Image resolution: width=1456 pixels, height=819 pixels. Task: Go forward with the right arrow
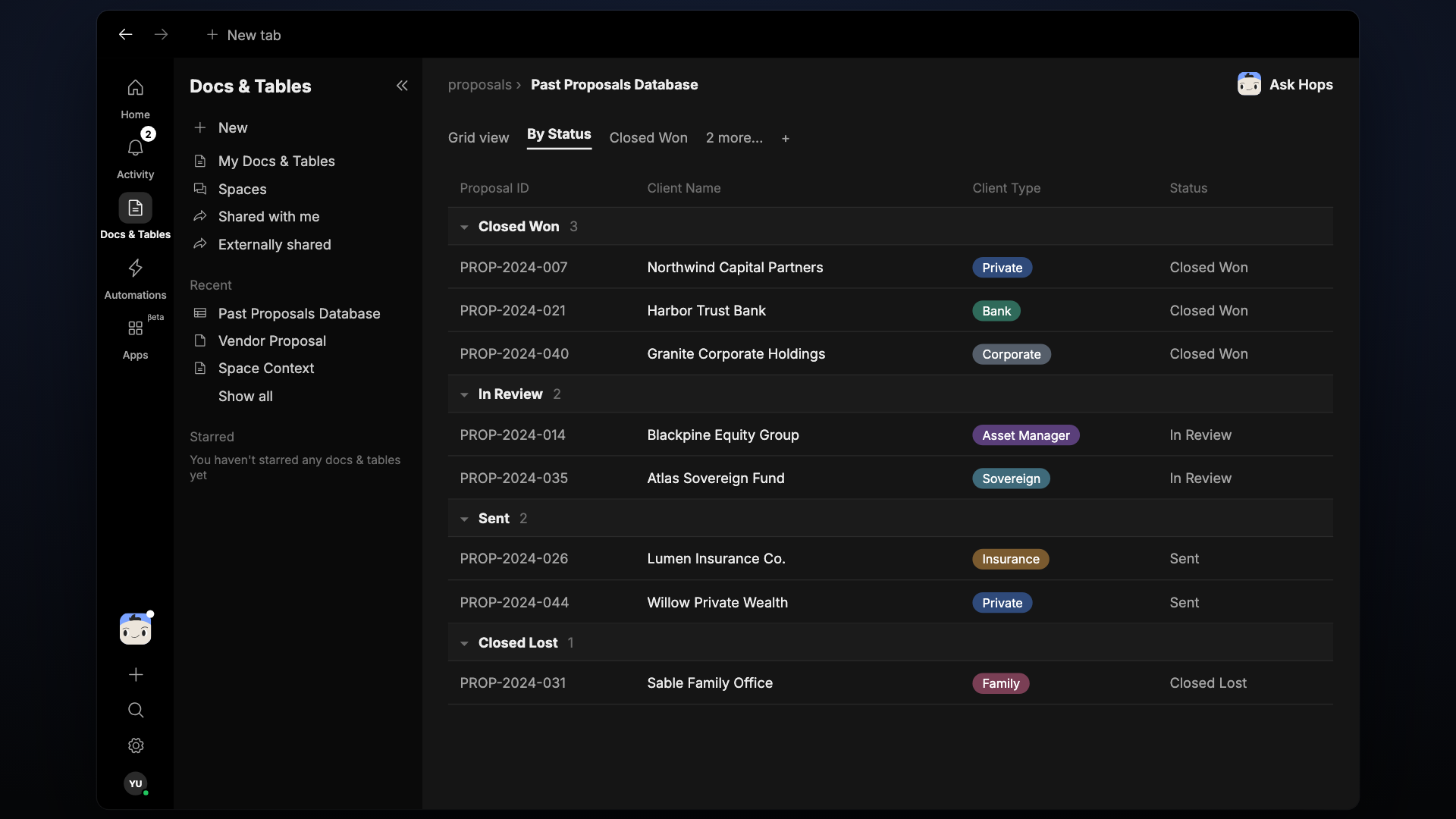coord(161,35)
